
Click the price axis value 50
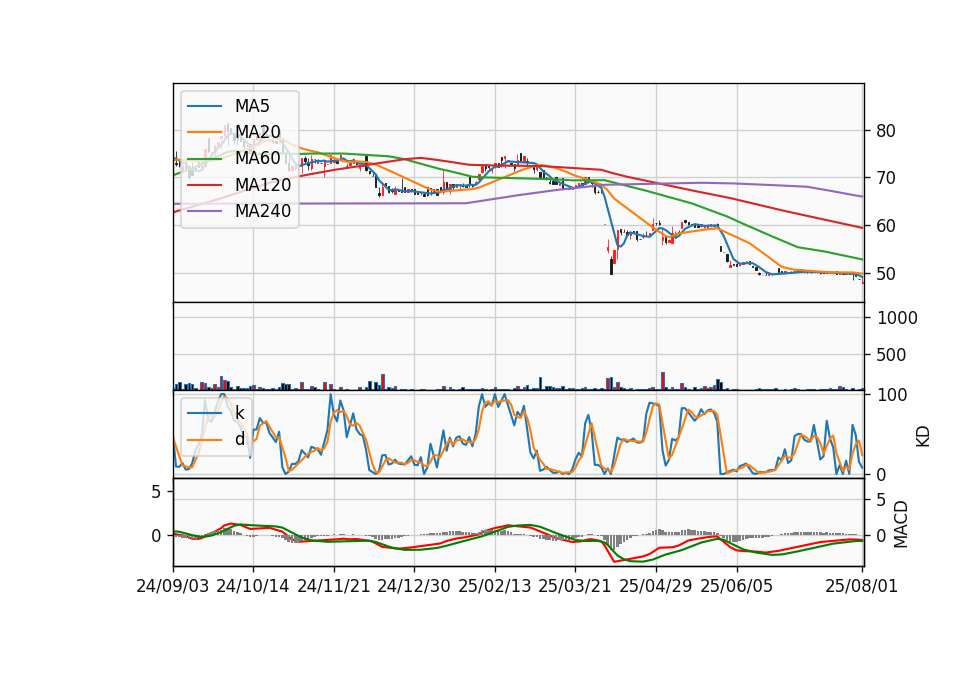click(x=886, y=274)
